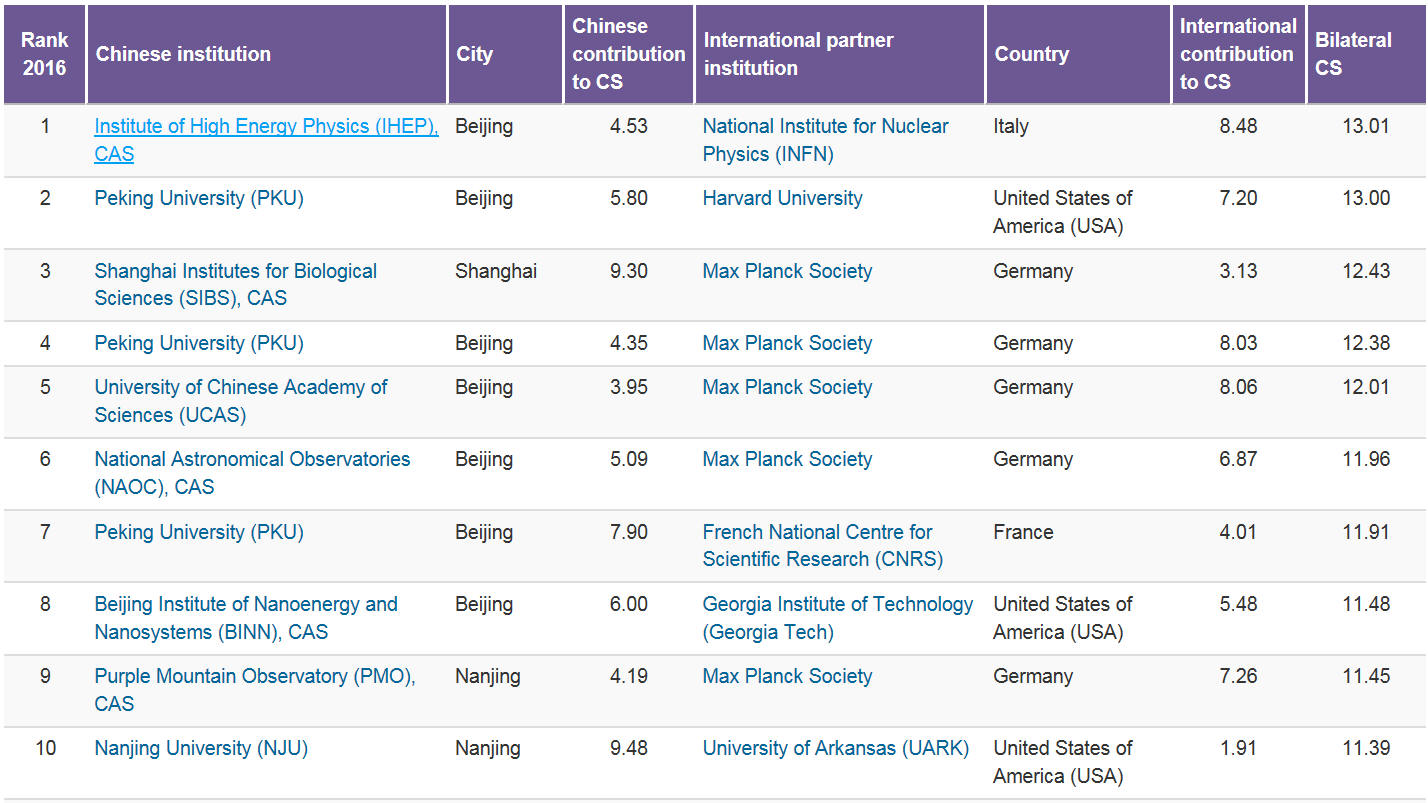1428x803 pixels.
Task: Open Institute of High Energy Physics link
Action: point(265,127)
